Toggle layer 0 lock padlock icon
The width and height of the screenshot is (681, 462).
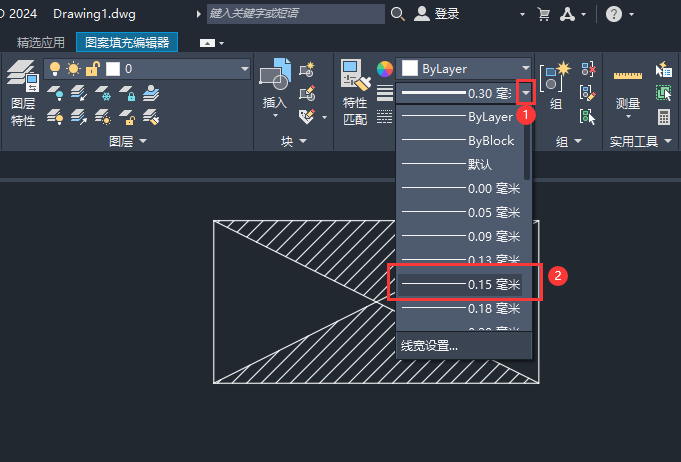93,69
